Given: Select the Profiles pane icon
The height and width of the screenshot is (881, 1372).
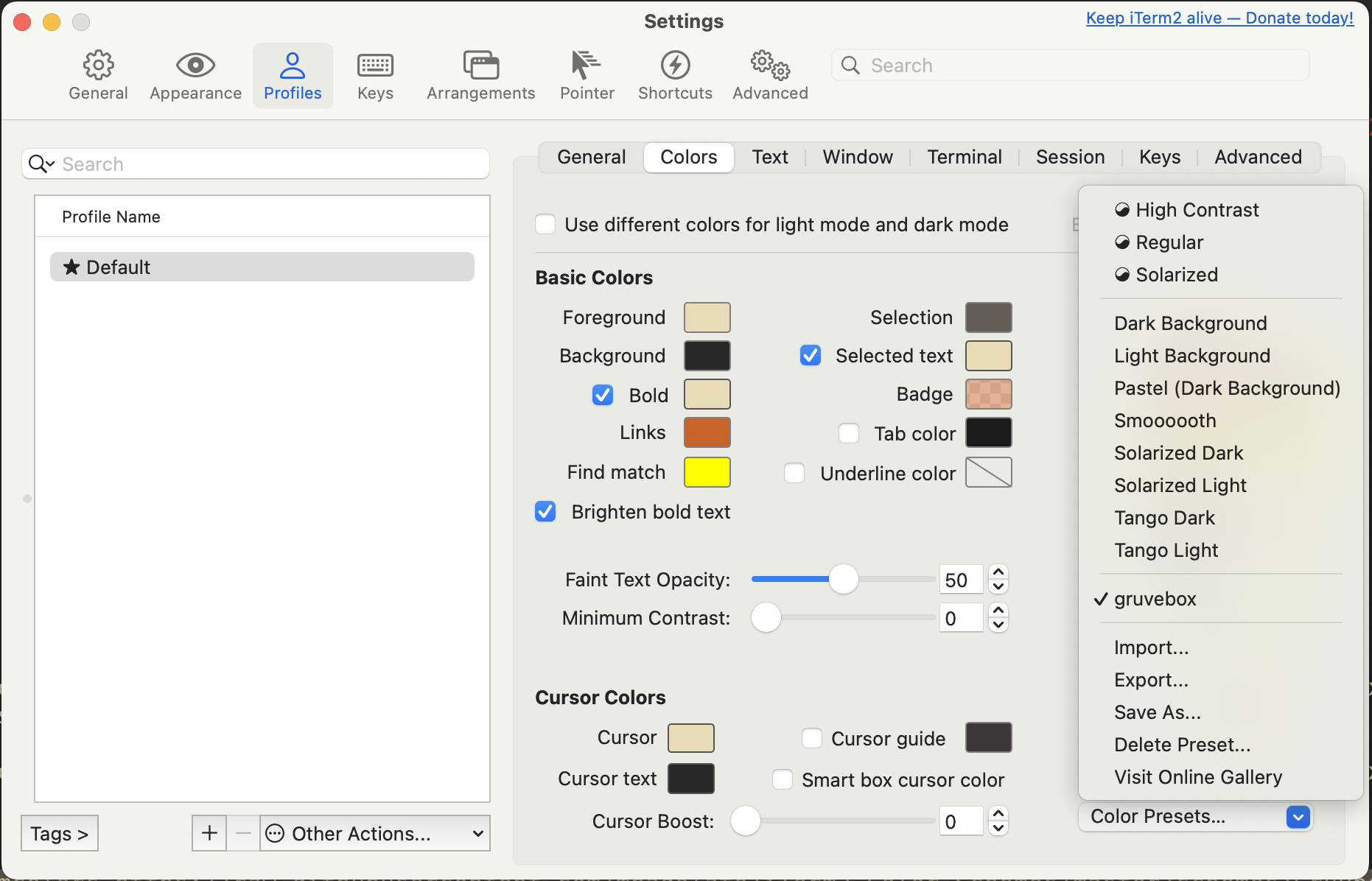Looking at the screenshot, I should pos(293,74).
